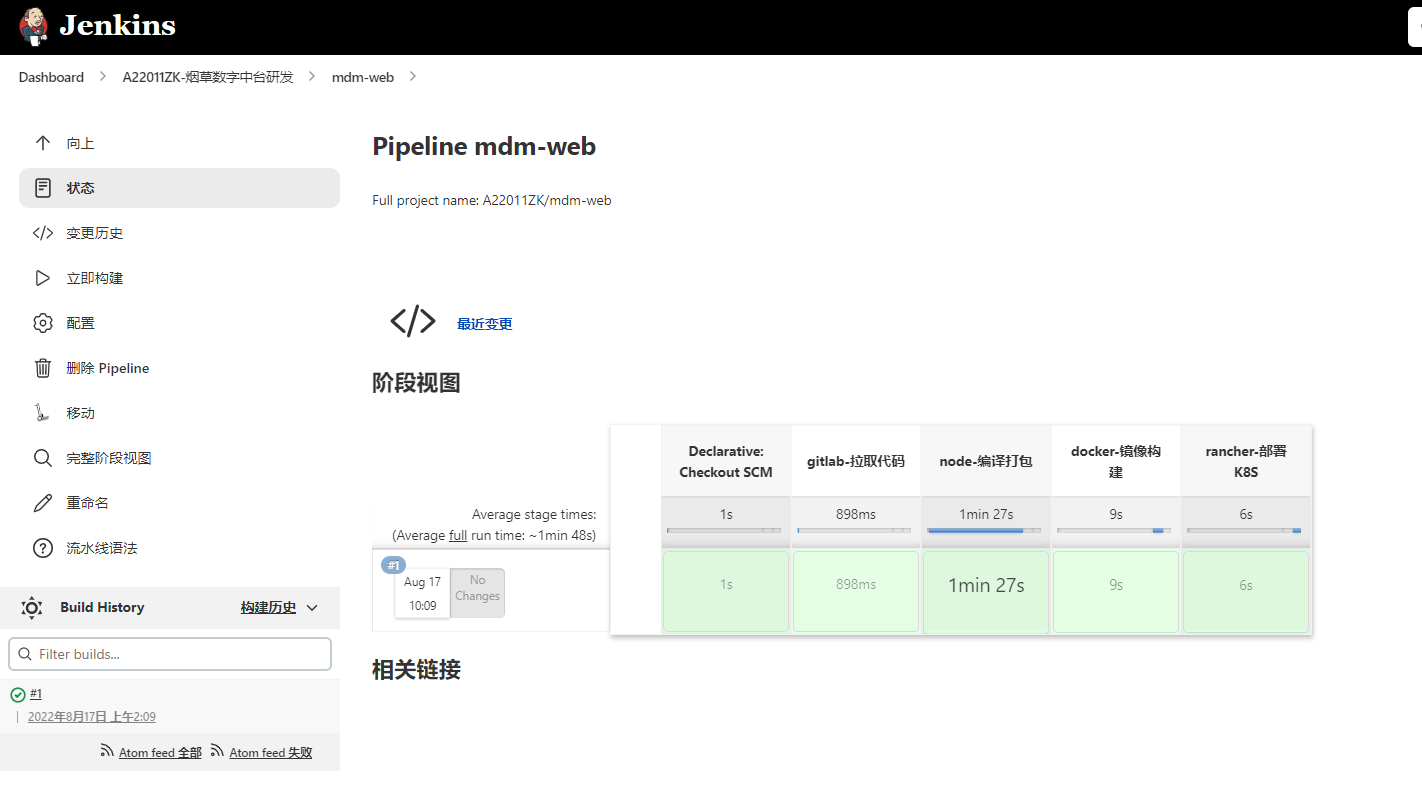
Task: Click the No Changes box for build #1
Action: 477,593
